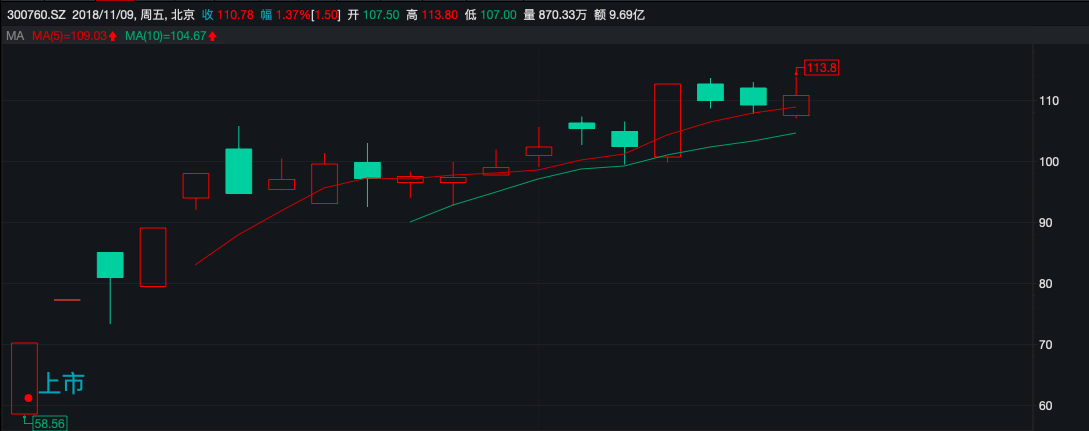
Task: Click the MA indicator label
Action: 15,36
